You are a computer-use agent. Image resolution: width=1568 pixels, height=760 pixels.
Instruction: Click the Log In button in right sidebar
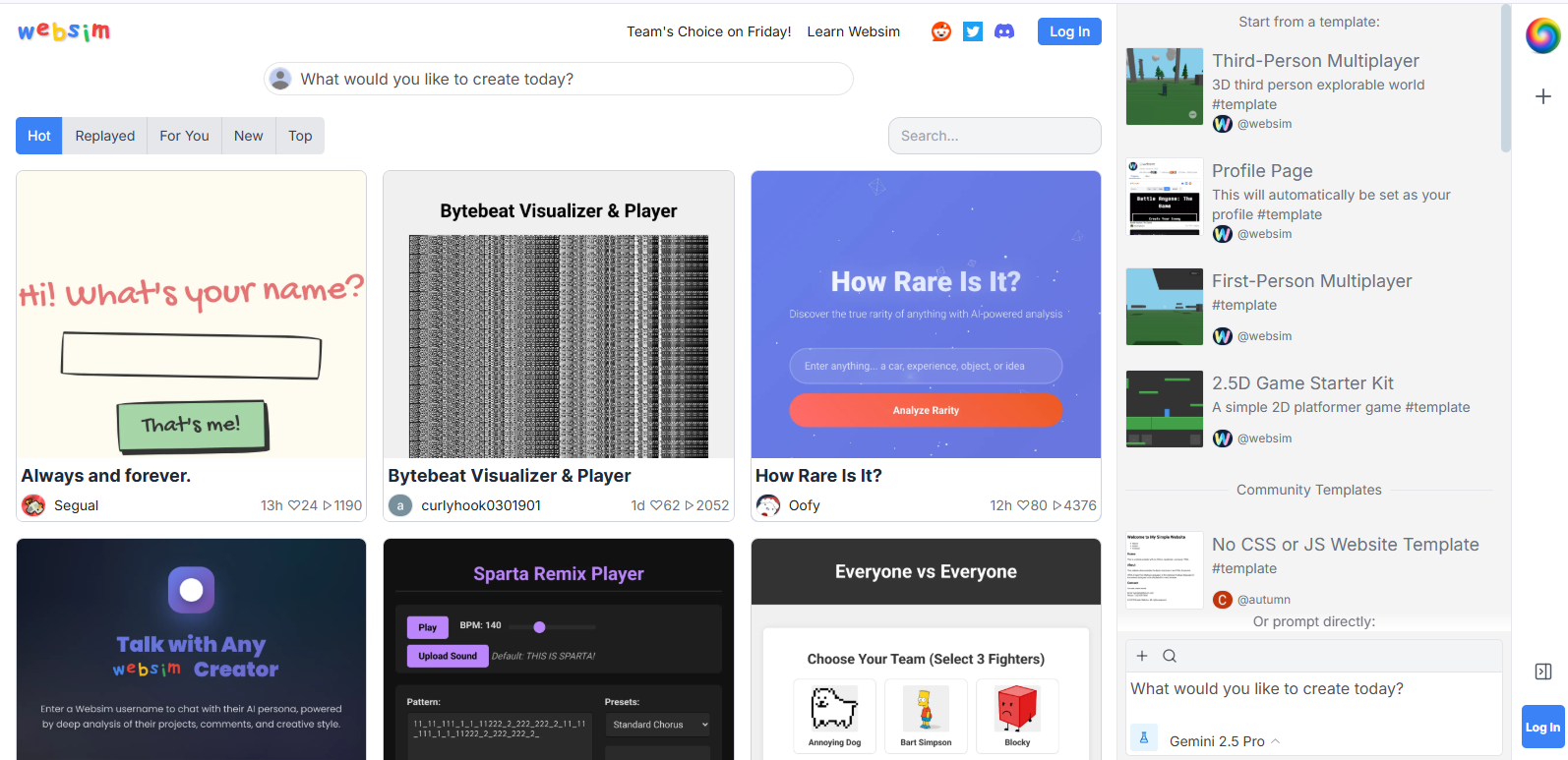1542,728
